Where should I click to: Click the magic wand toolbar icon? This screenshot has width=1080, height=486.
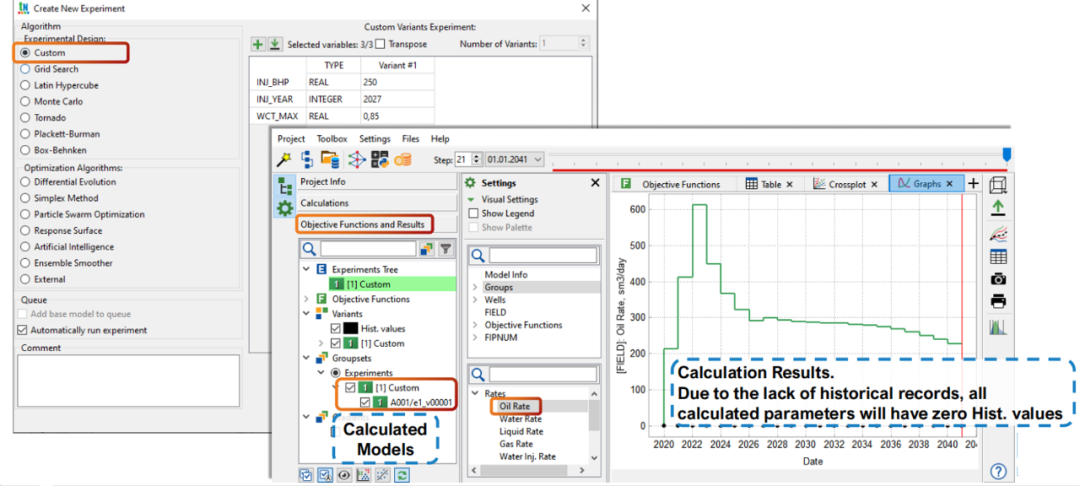[x=284, y=159]
